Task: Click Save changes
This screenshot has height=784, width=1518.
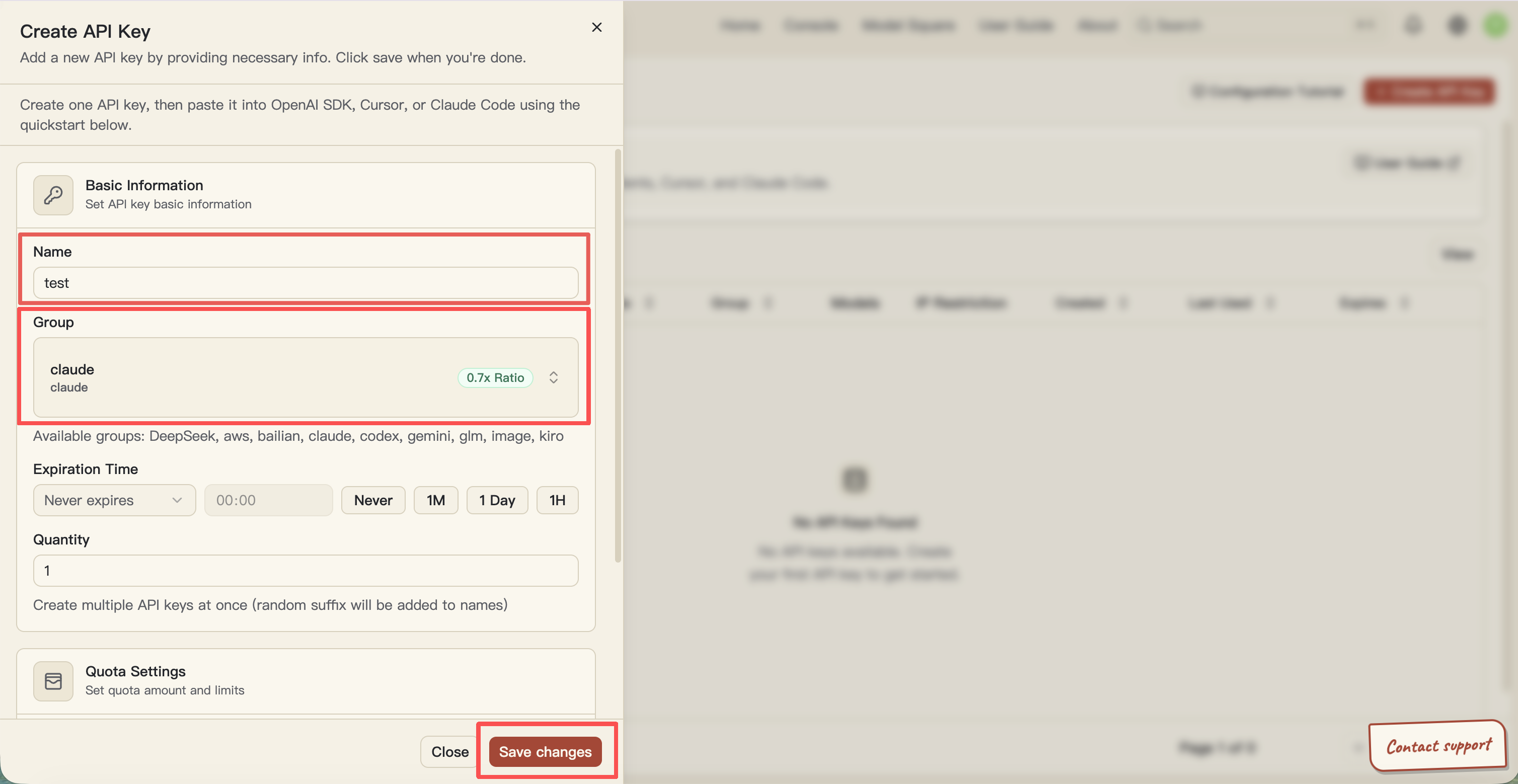Action: click(545, 752)
